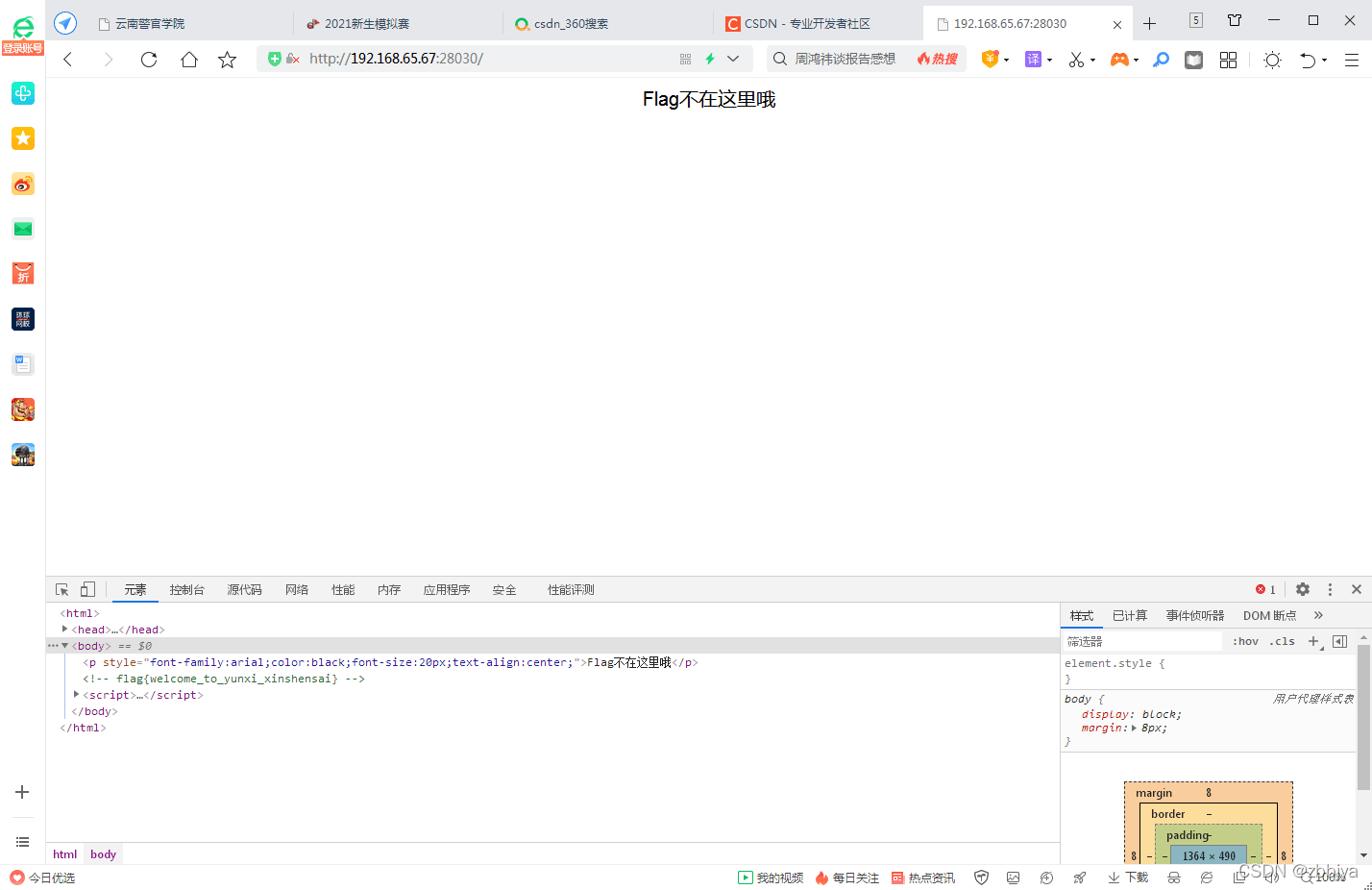Bookmark page with star icon
This screenshot has height=890, width=1372.
tap(227, 60)
